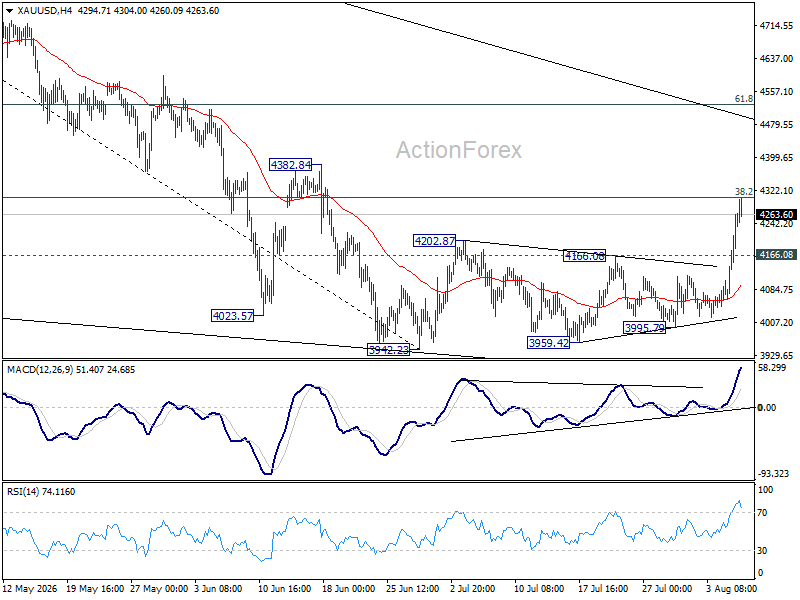This screenshot has width=800, height=600.
Task: Click the 4714.55 price axis value
Action: 776,26
